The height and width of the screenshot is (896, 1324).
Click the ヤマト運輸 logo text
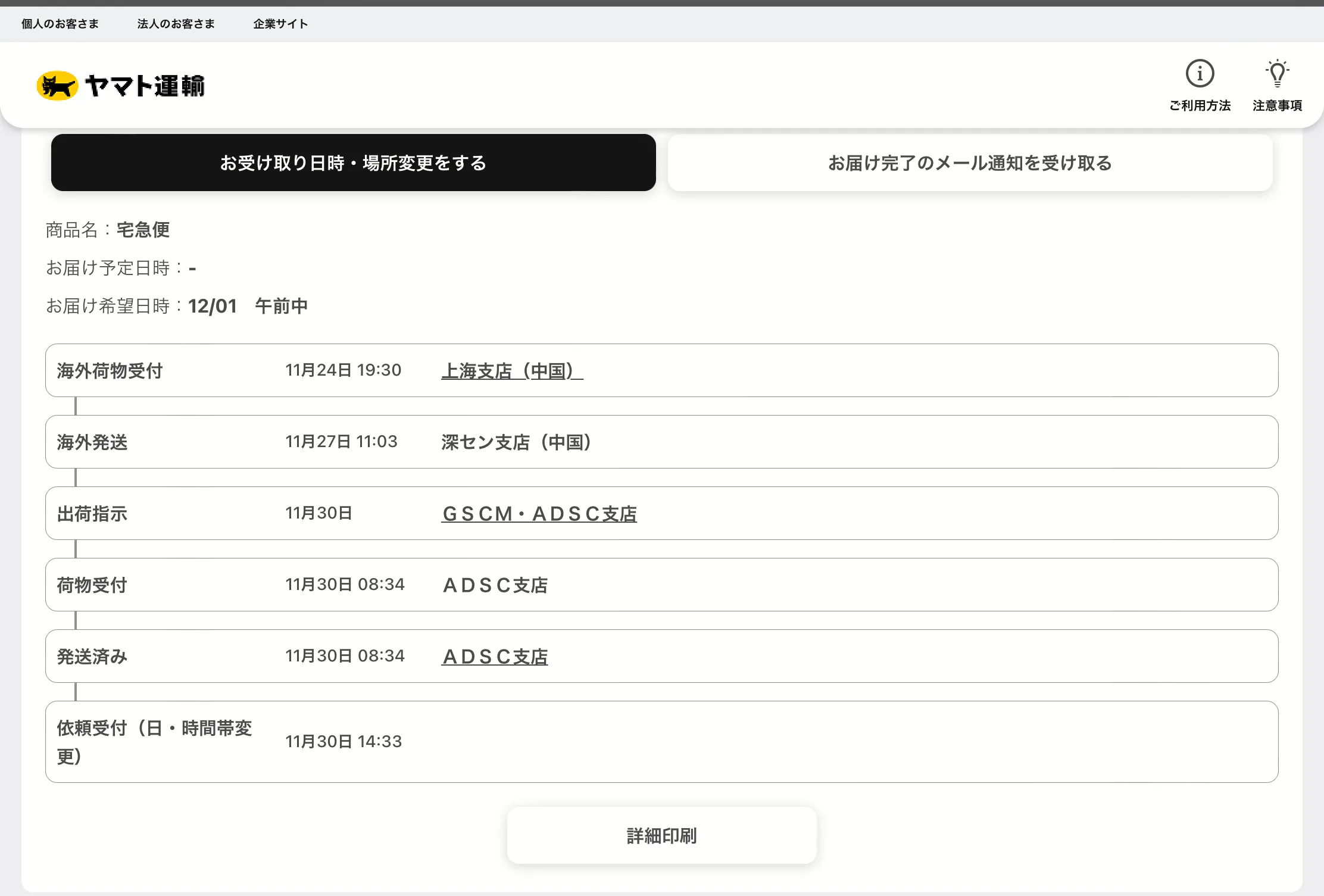pyautogui.click(x=145, y=86)
